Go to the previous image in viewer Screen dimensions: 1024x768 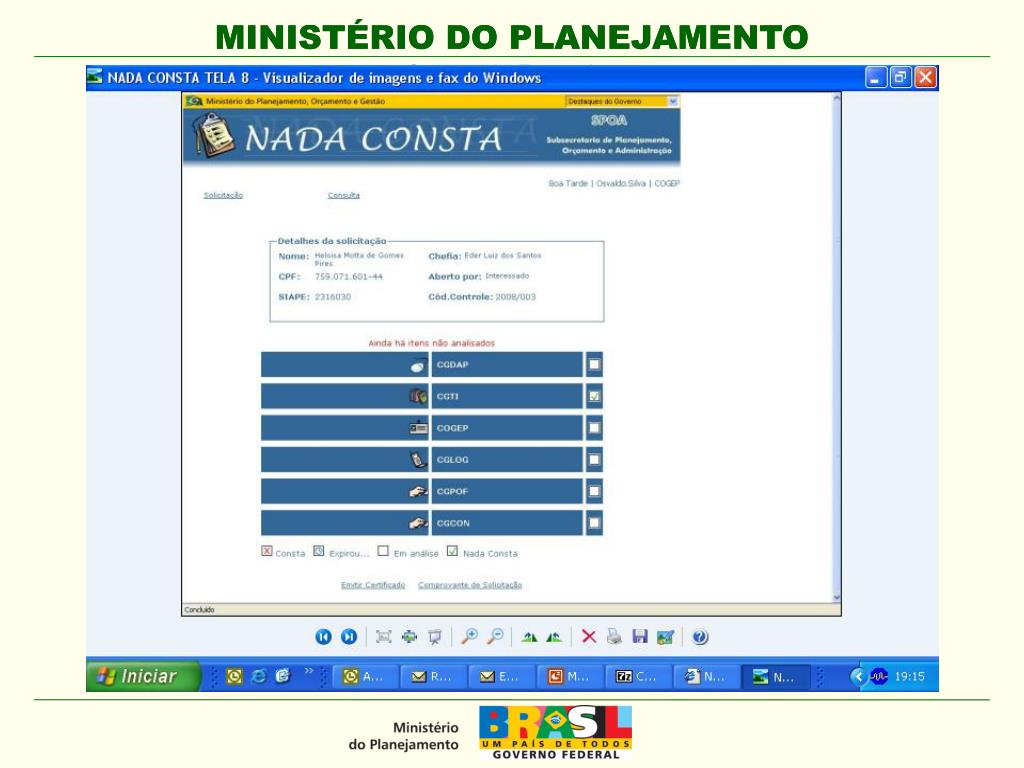click(x=323, y=637)
